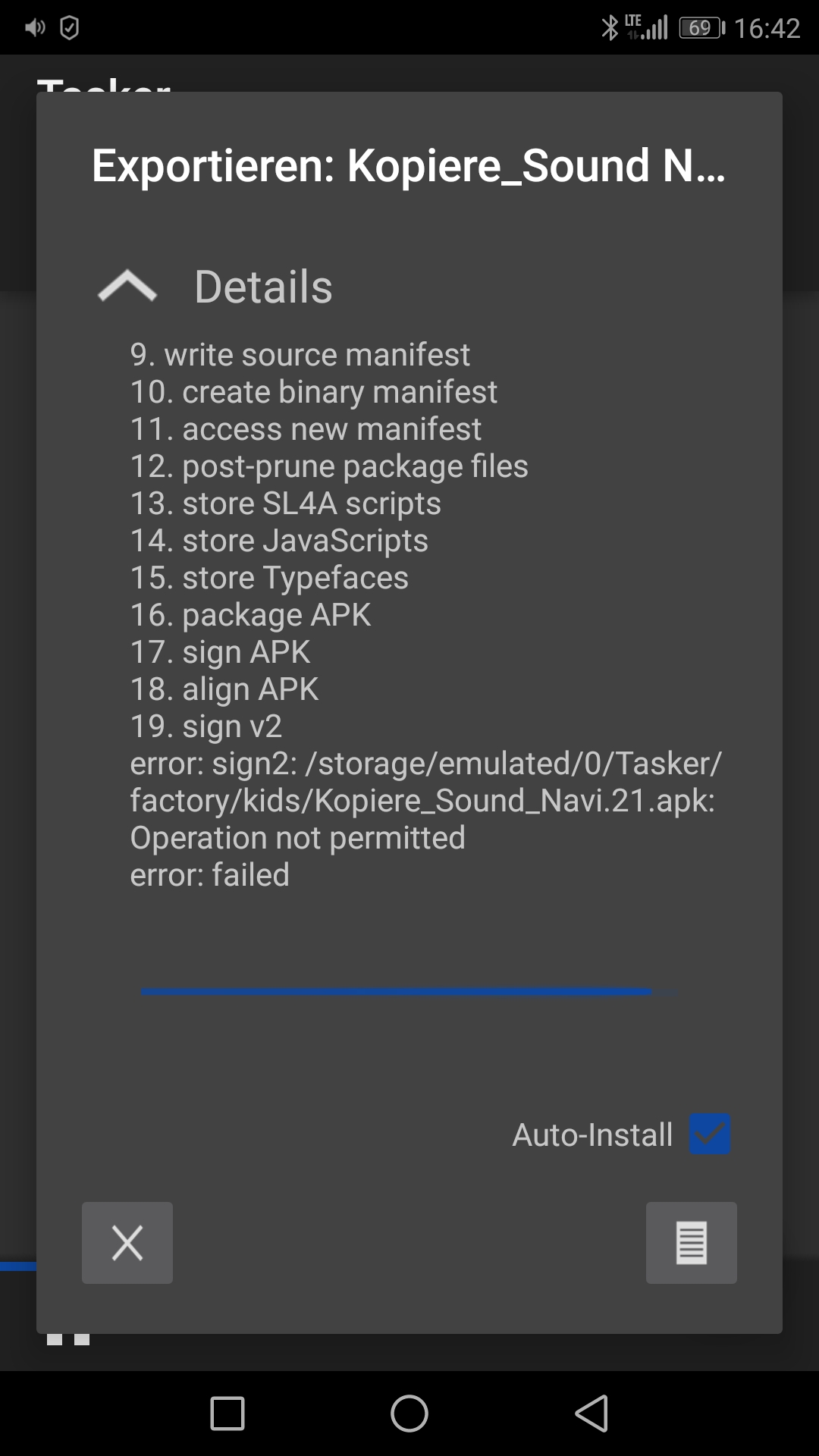Viewport: 819px width, 1456px height.
Task: Uncheck the Auto-Install checkbox
Action: 710,1134
